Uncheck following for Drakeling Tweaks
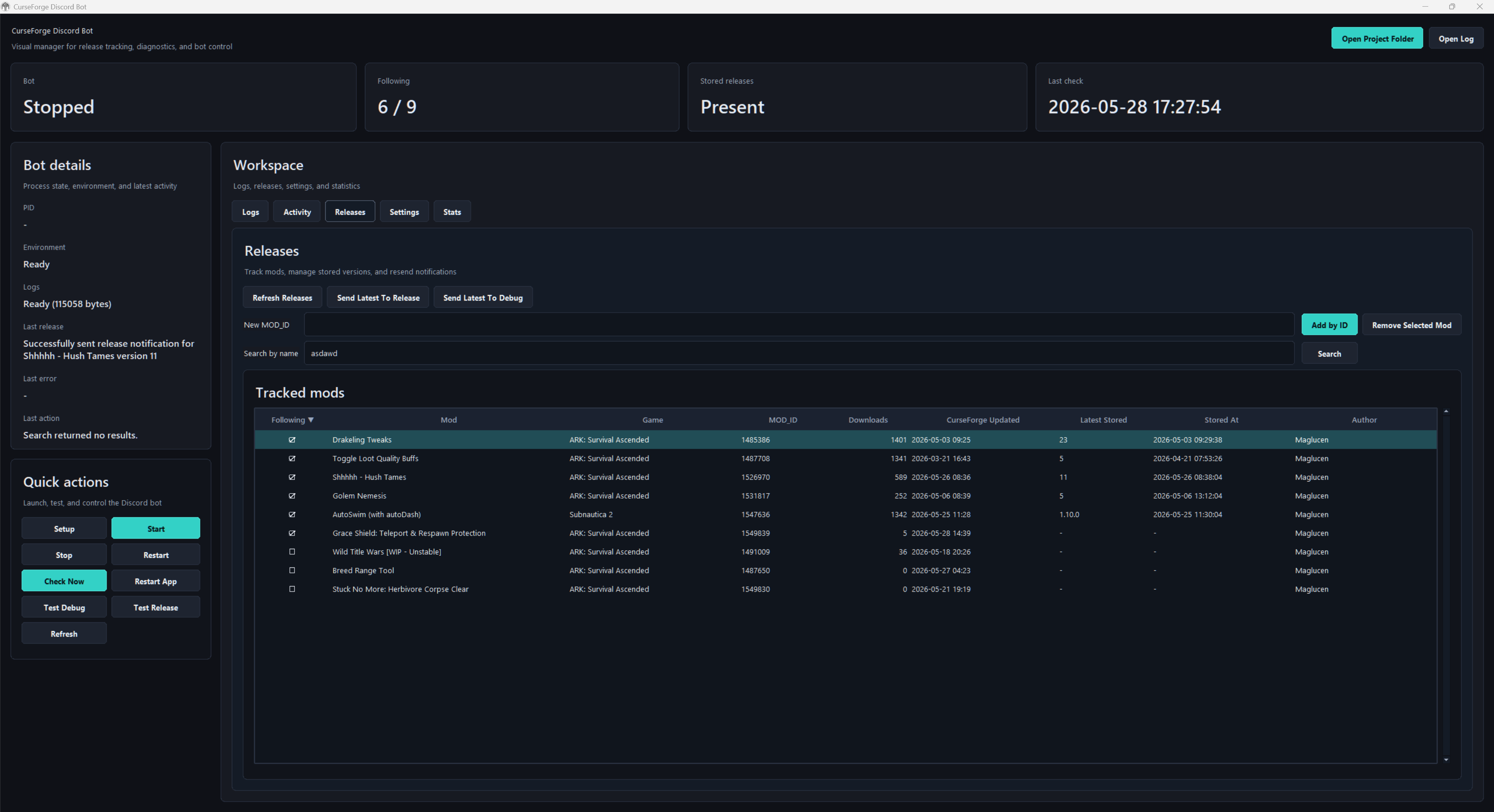This screenshot has width=1494, height=812. point(292,440)
